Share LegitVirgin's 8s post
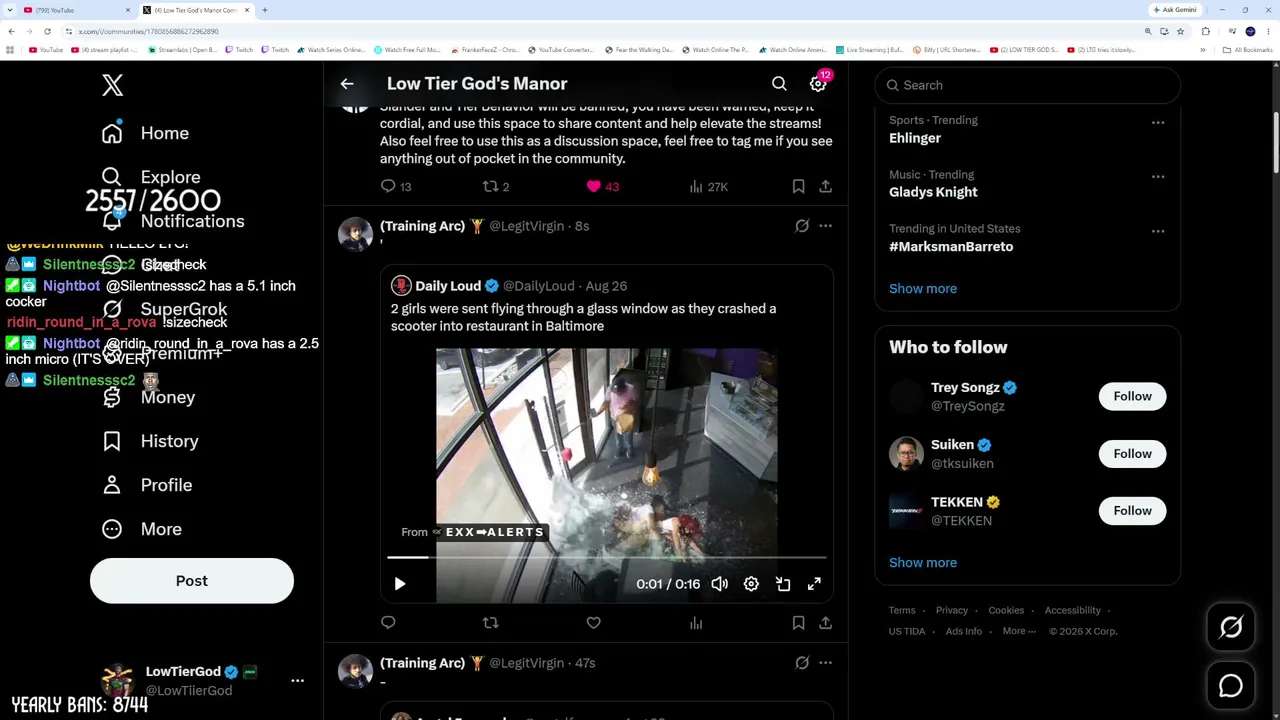The width and height of the screenshot is (1280, 720). coord(825,623)
